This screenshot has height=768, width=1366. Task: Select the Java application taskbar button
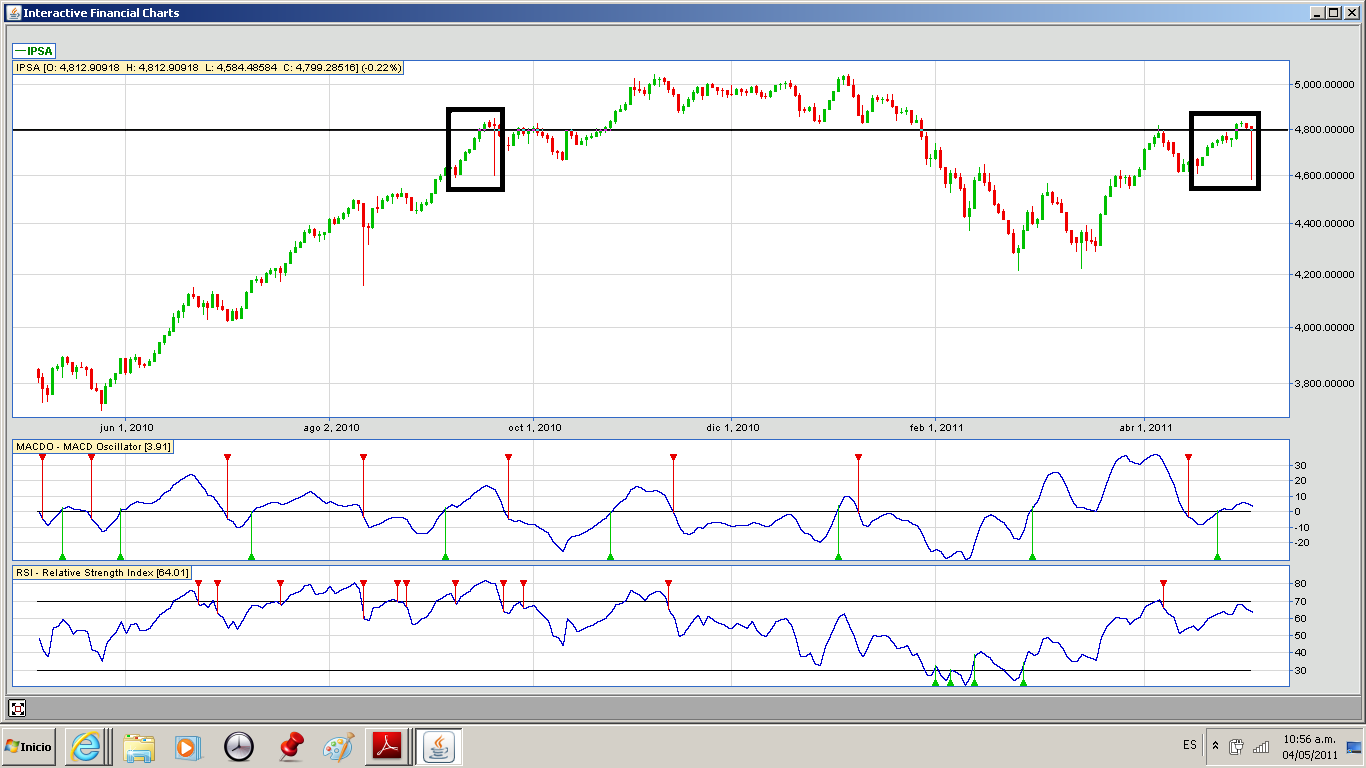[x=438, y=746]
